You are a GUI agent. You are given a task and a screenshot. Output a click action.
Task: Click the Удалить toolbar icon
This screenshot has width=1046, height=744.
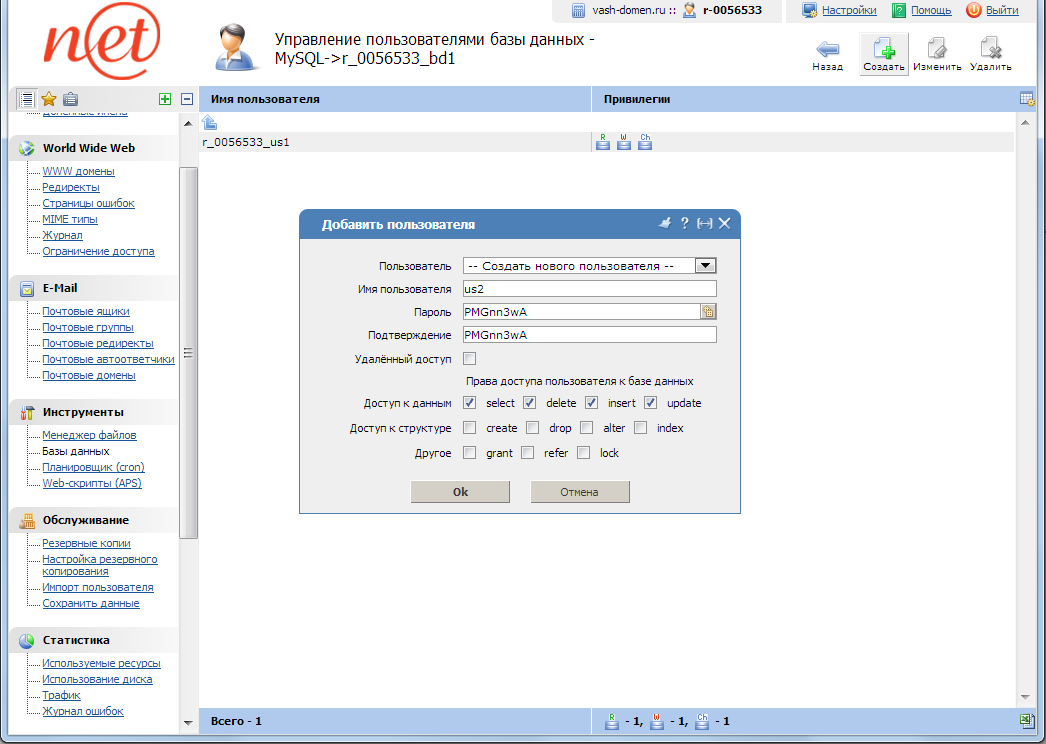[x=990, y=49]
